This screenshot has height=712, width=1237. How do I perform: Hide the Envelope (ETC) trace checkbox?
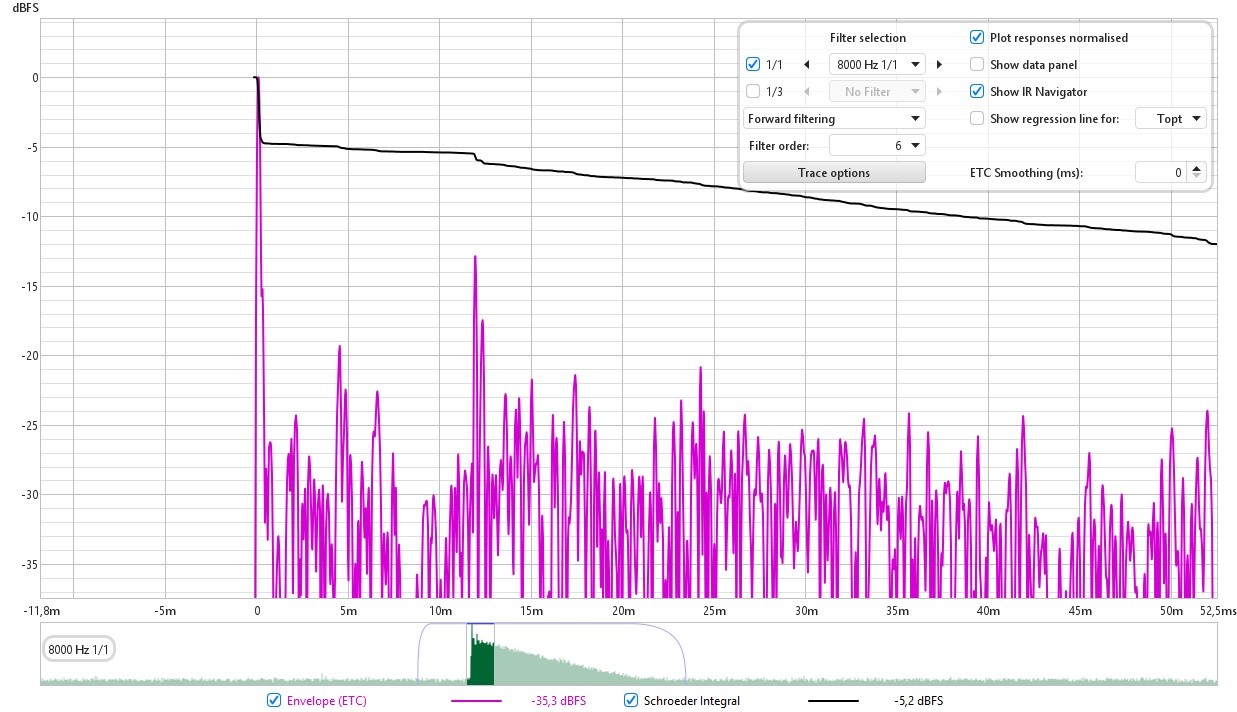[274, 701]
